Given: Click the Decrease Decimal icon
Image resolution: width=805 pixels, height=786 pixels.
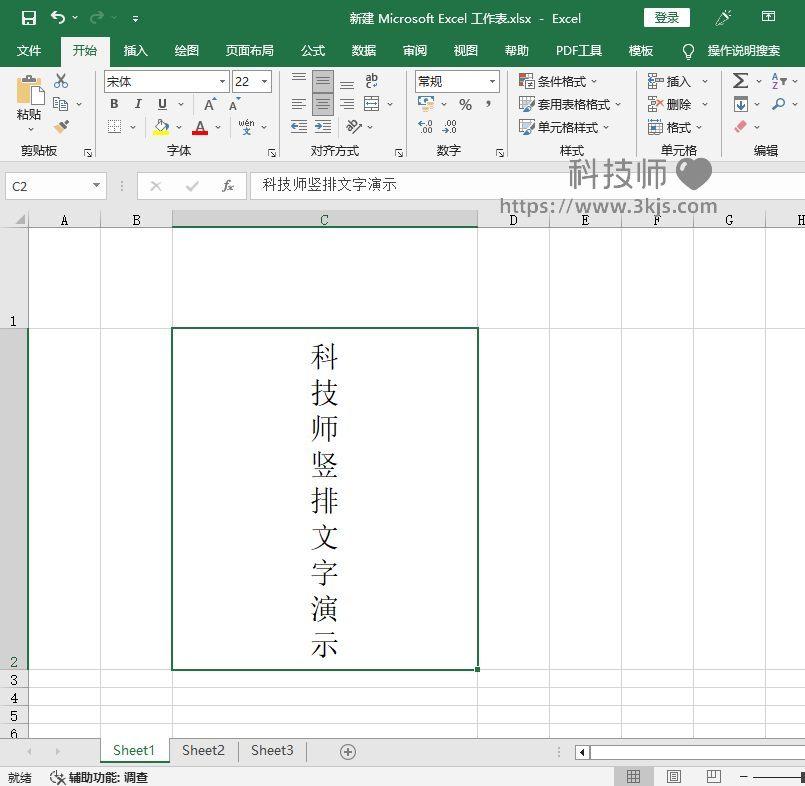Looking at the screenshot, I should (x=449, y=126).
